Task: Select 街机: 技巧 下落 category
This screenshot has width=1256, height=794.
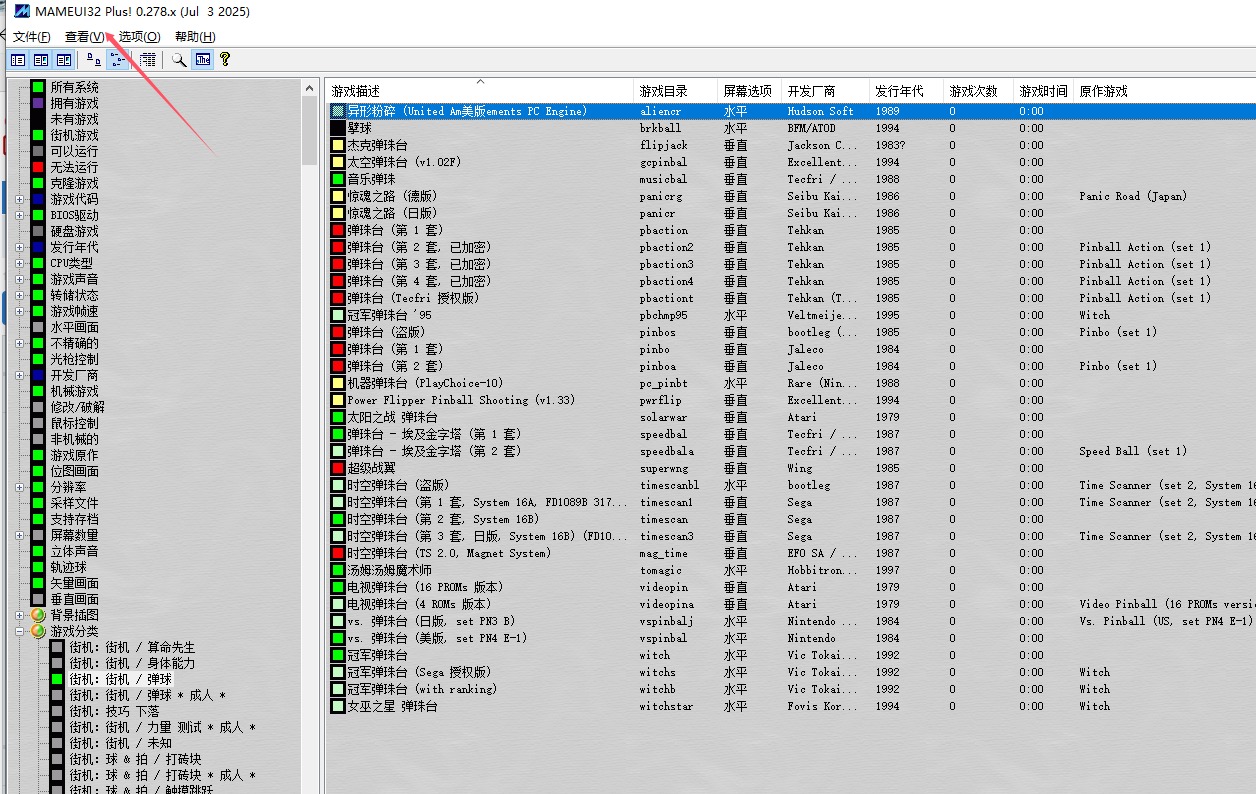Action: [x=114, y=711]
